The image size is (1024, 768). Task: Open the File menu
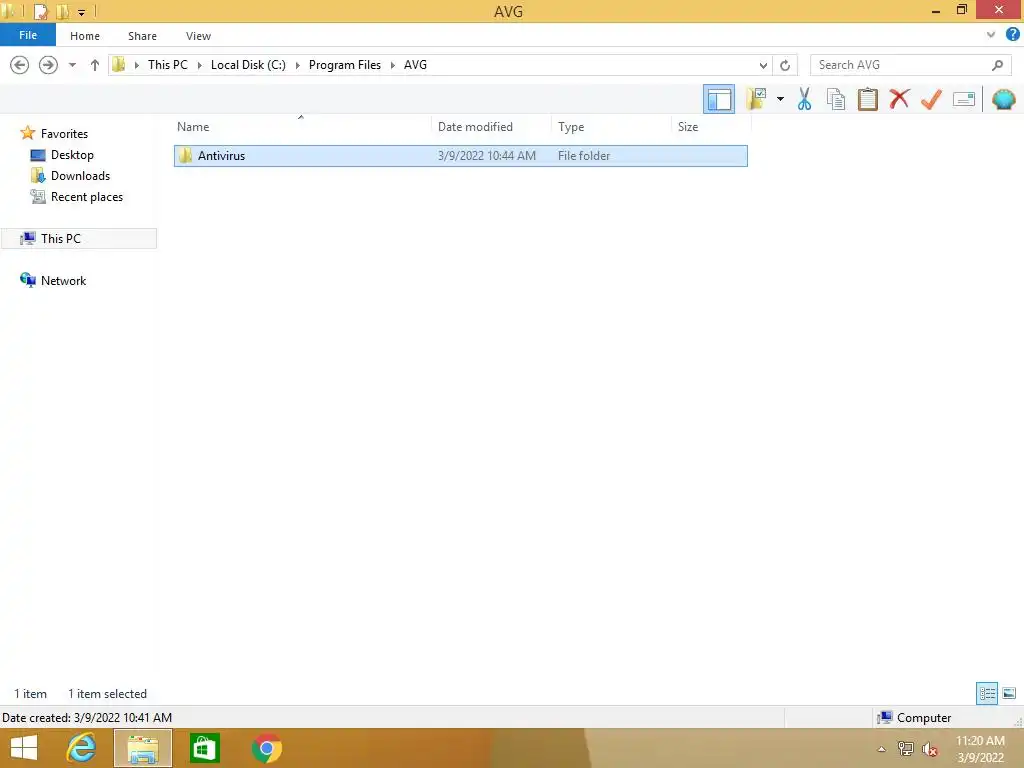click(x=28, y=35)
